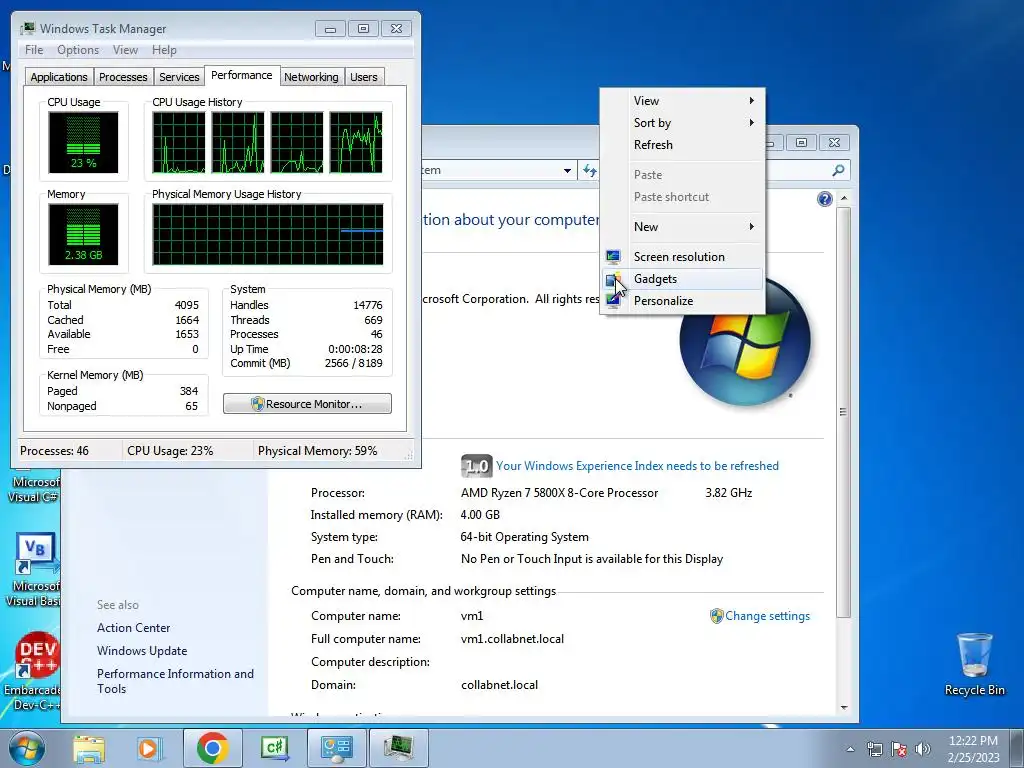Show hidden tray icons arrow
This screenshot has width=1024, height=768.
click(x=850, y=749)
